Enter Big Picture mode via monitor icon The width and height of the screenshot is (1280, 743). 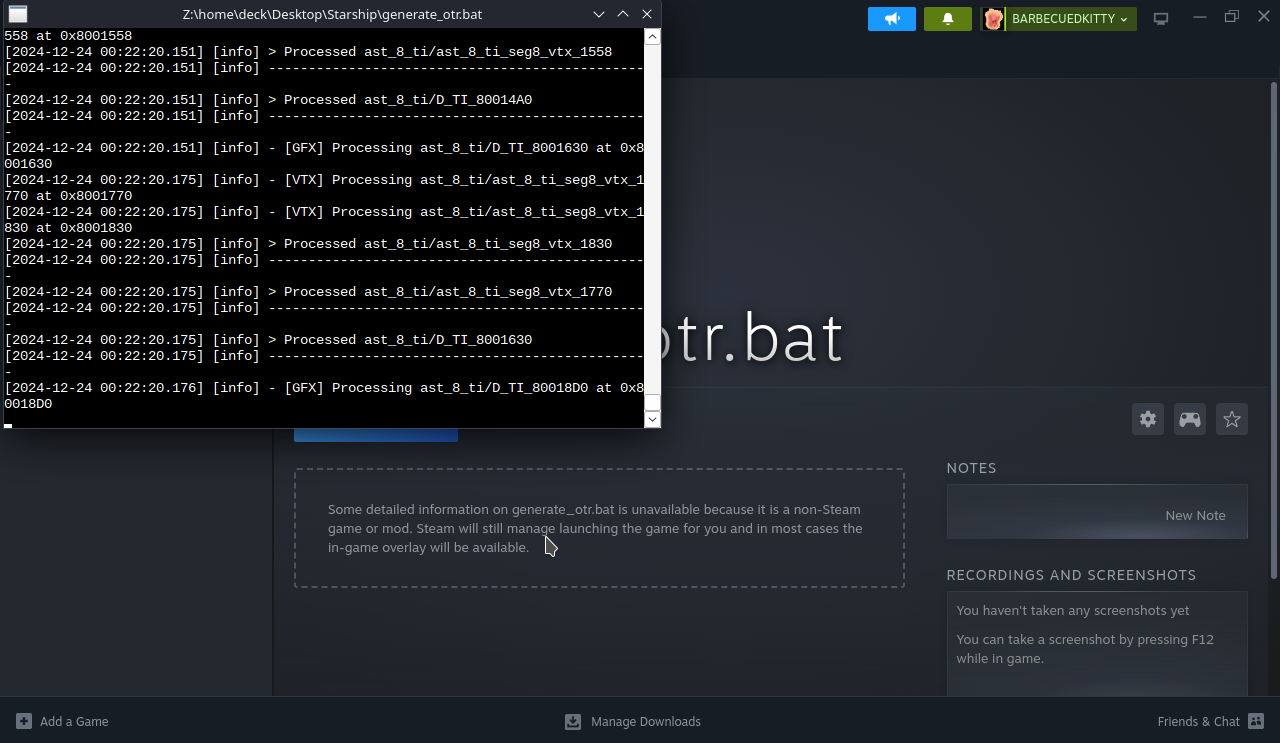click(1161, 19)
